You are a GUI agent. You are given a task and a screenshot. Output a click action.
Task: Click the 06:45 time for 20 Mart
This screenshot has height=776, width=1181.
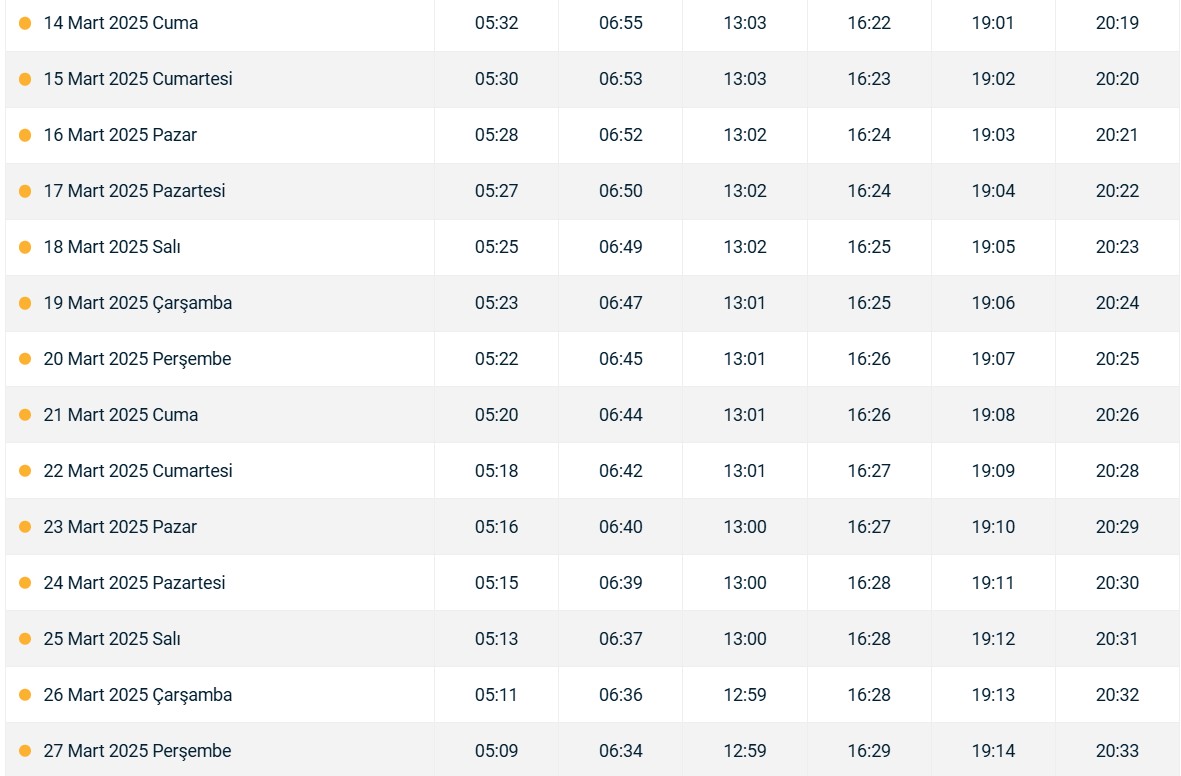point(621,359)
